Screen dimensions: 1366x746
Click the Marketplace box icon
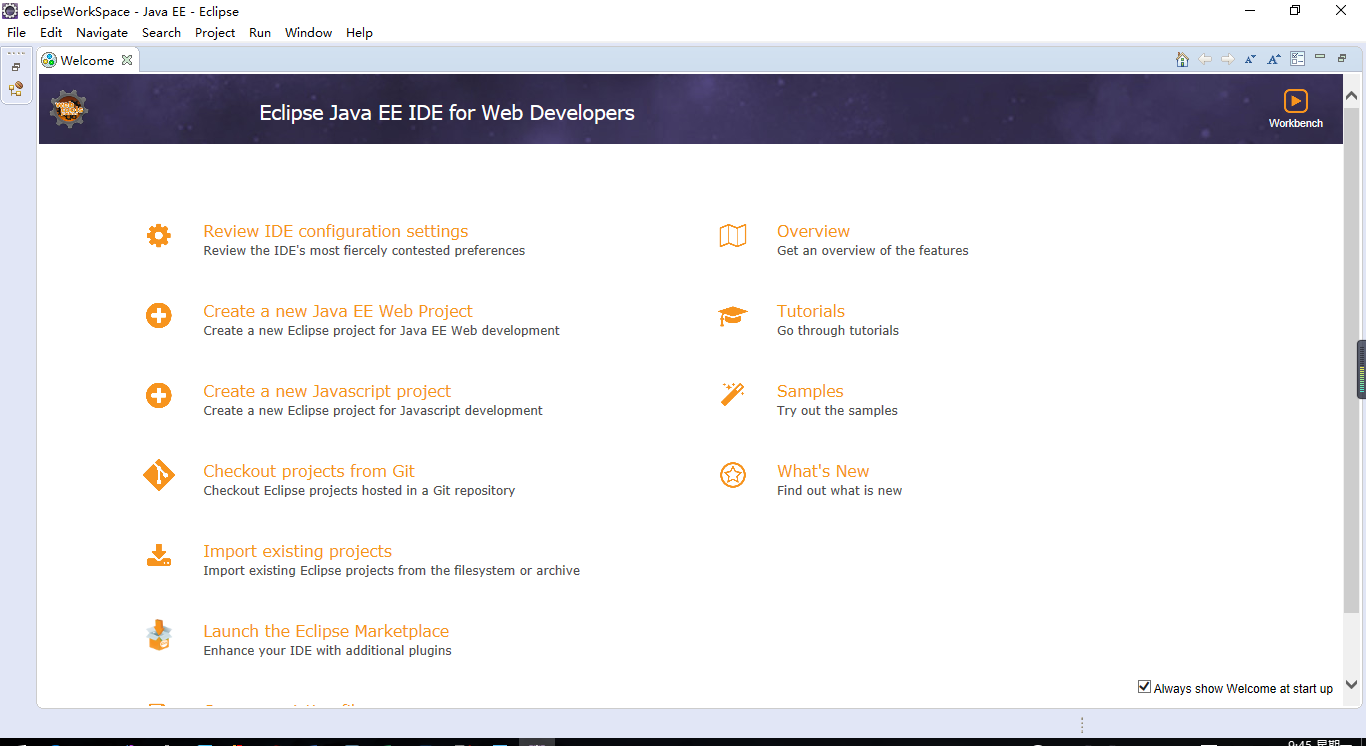(158, 635)
